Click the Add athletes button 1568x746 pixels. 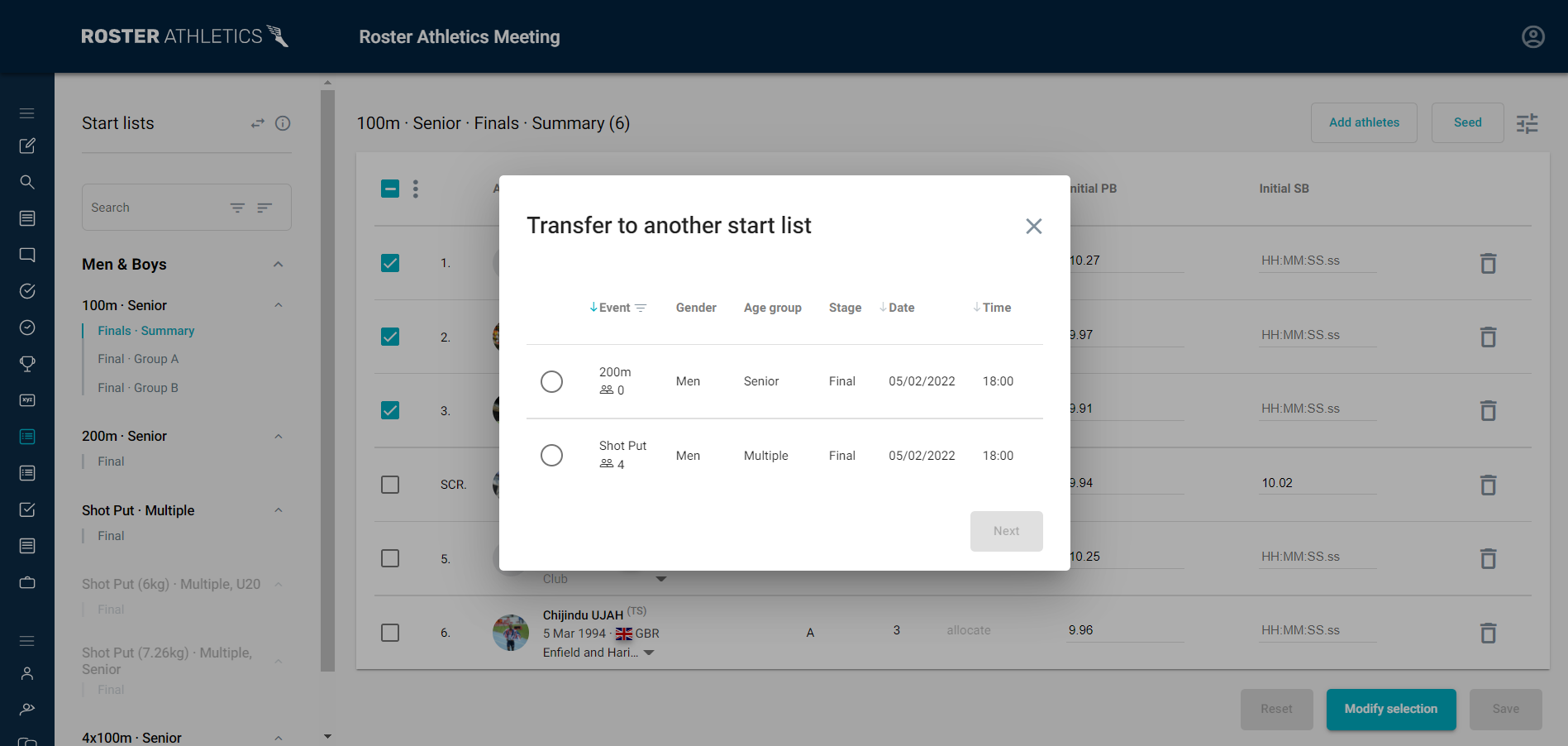[1364, 122]
